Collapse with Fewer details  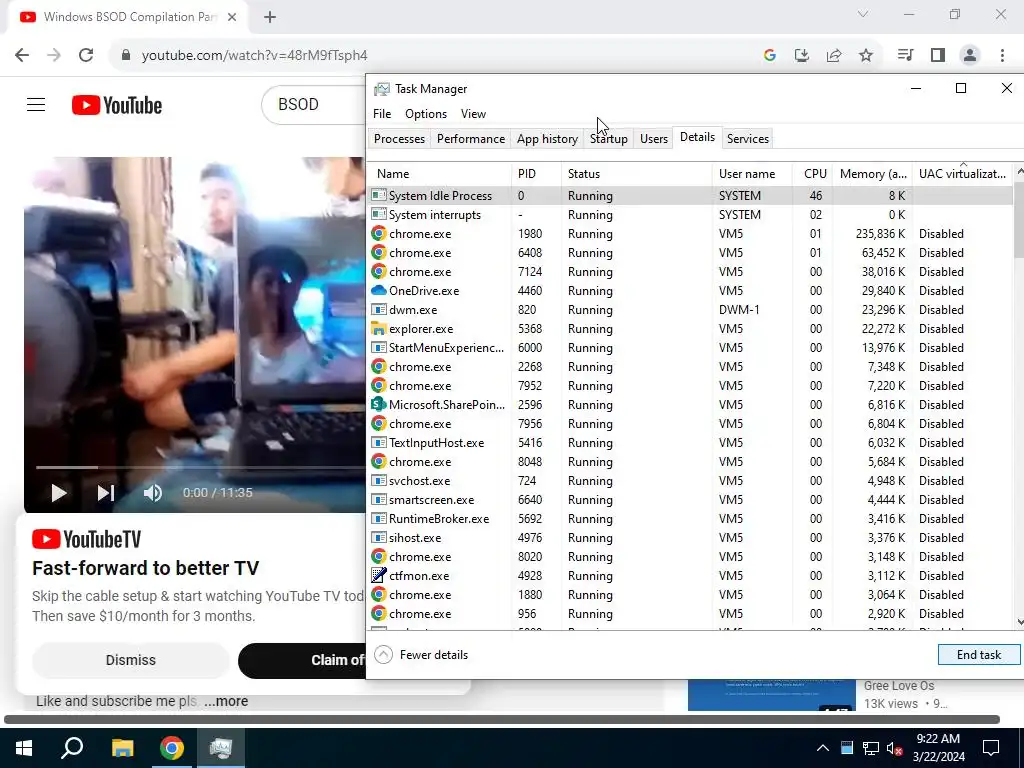(x=421, y=654)
